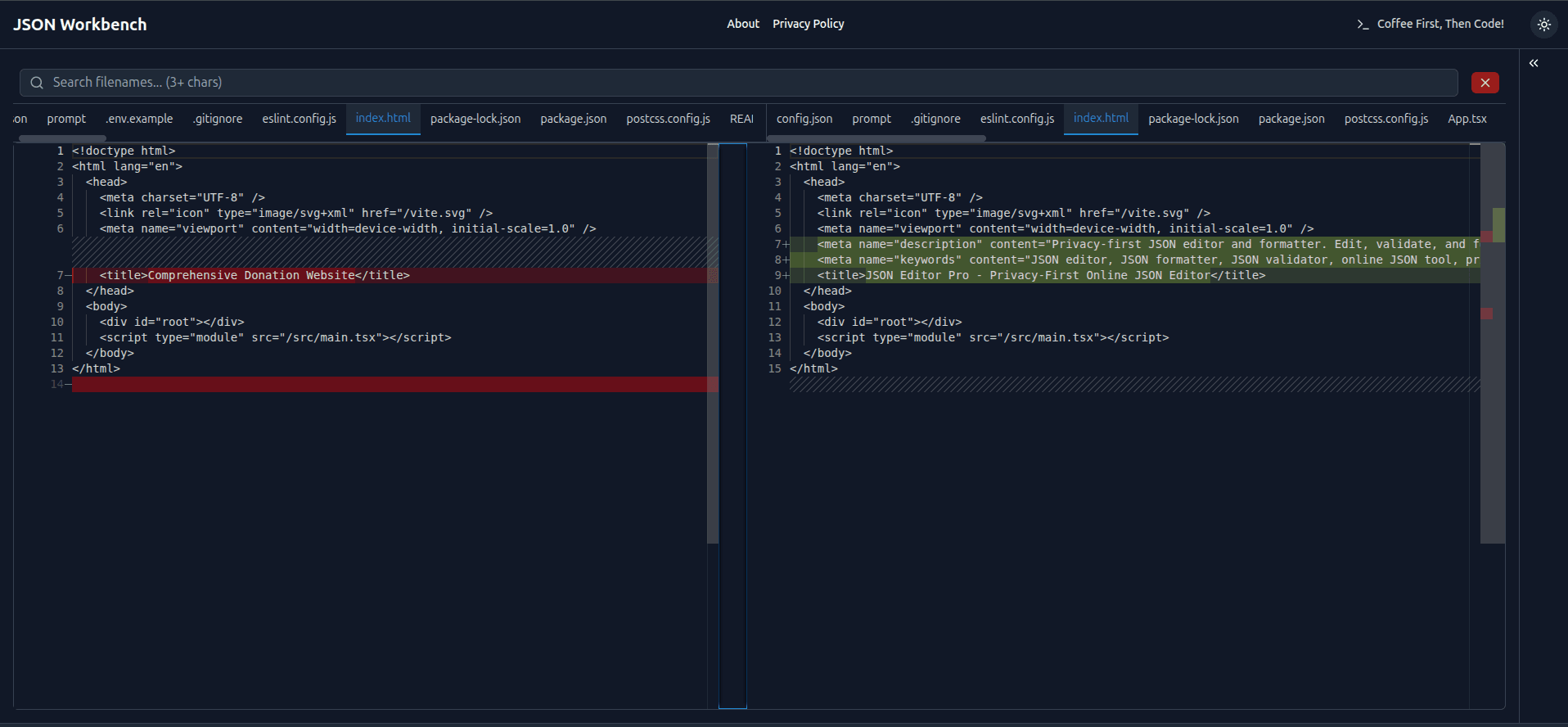Click the red X clear button
Screen dimensions: 1568x727
[1485, 83]
